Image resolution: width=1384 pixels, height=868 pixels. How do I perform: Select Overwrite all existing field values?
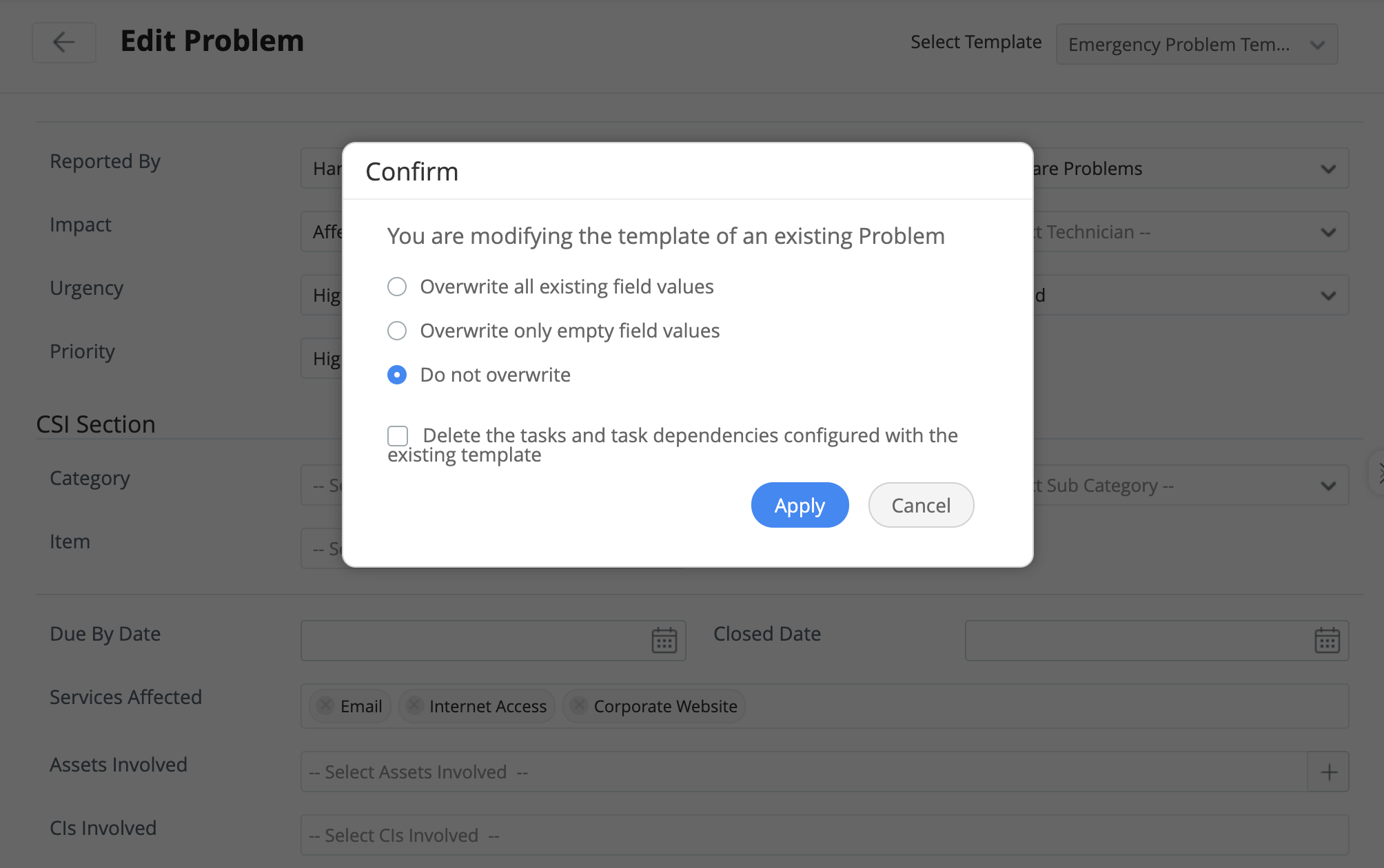click(397, 287)
